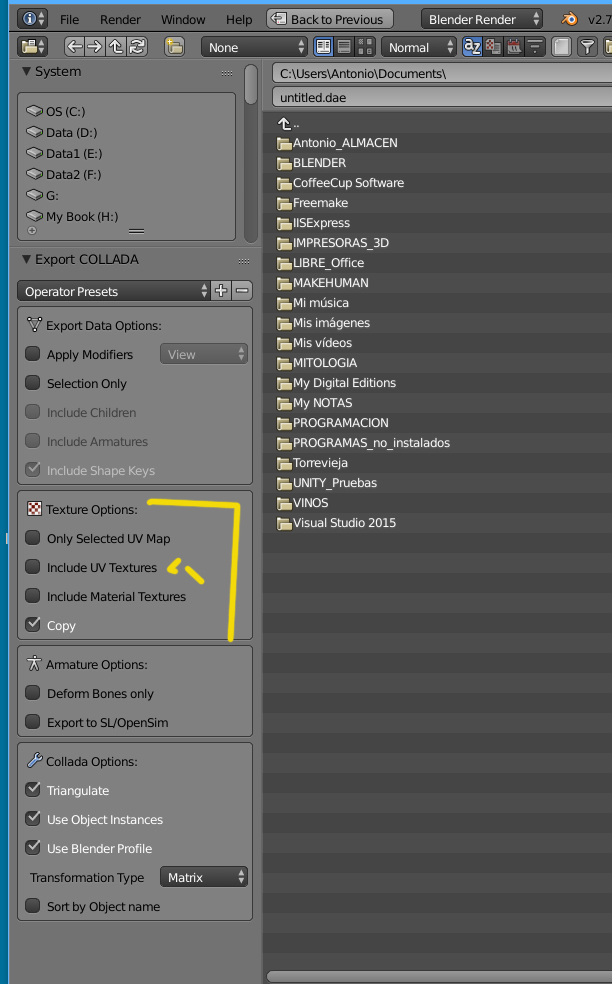
Task: Click the directory path field
Action: [x=442, y=73]
